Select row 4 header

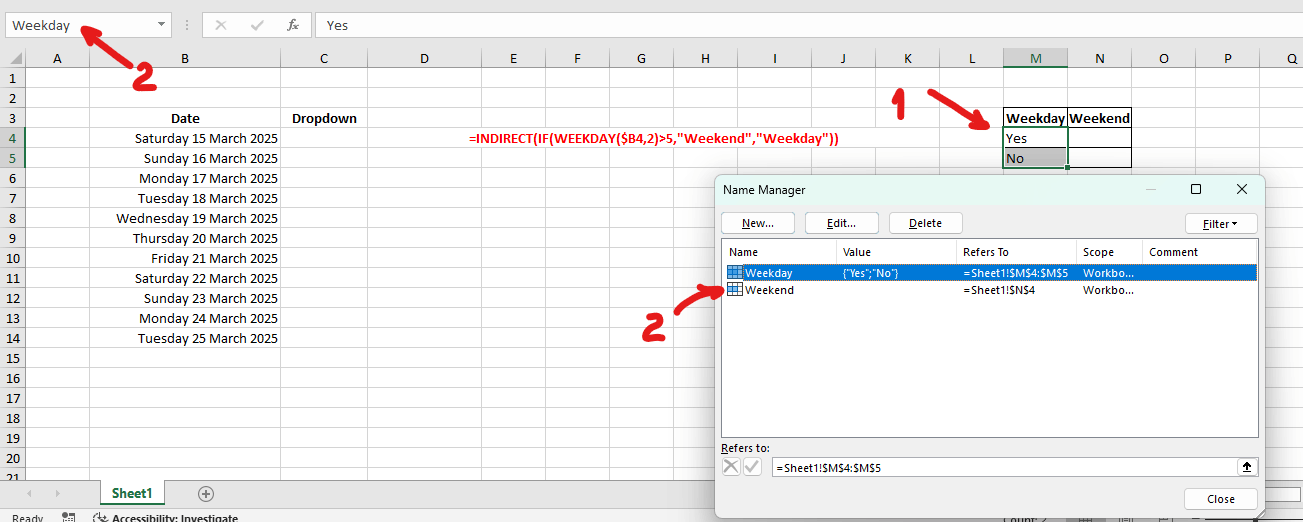point(12,138)
